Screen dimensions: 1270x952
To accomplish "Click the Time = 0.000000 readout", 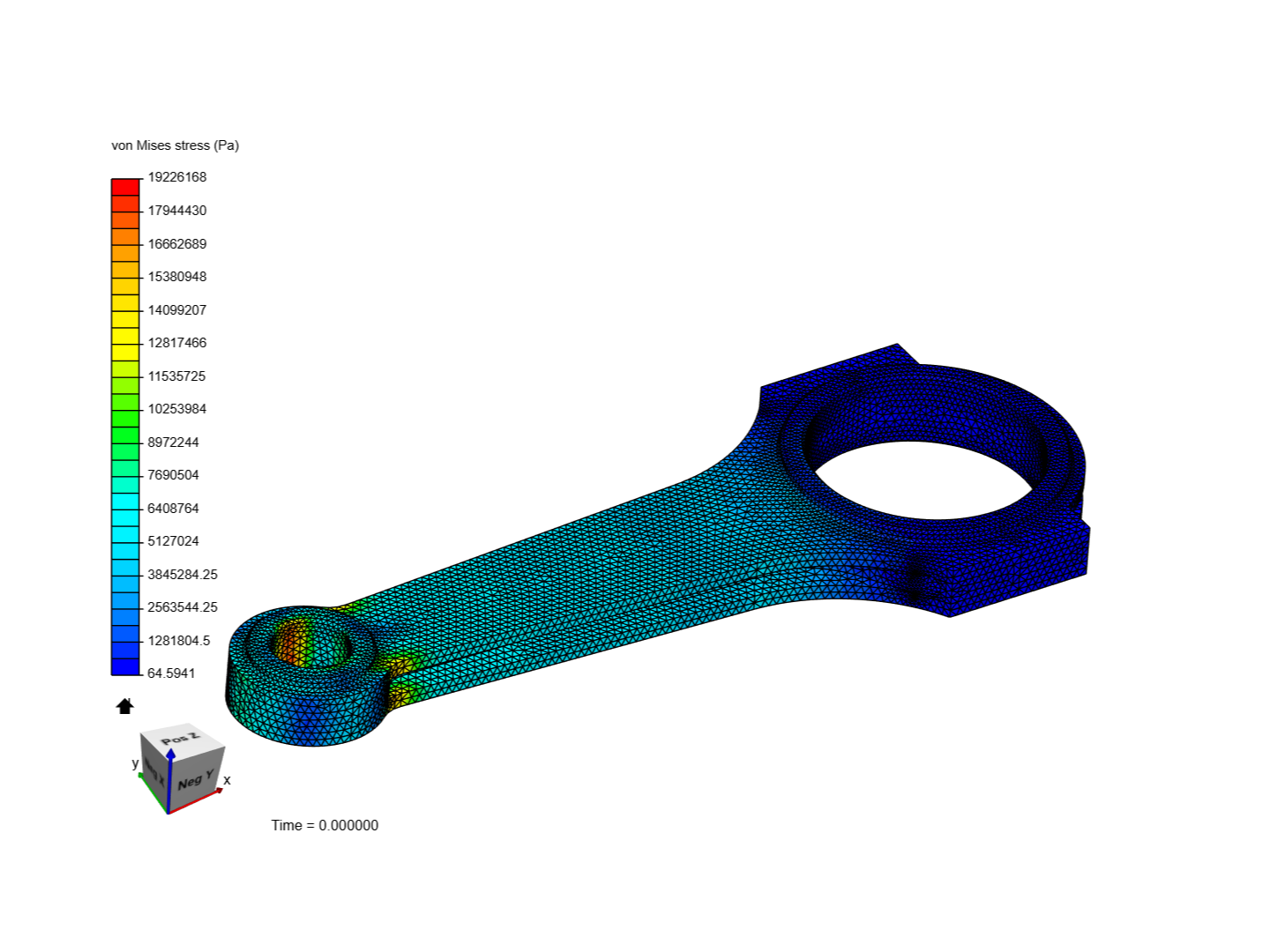I will pos(325,826).
